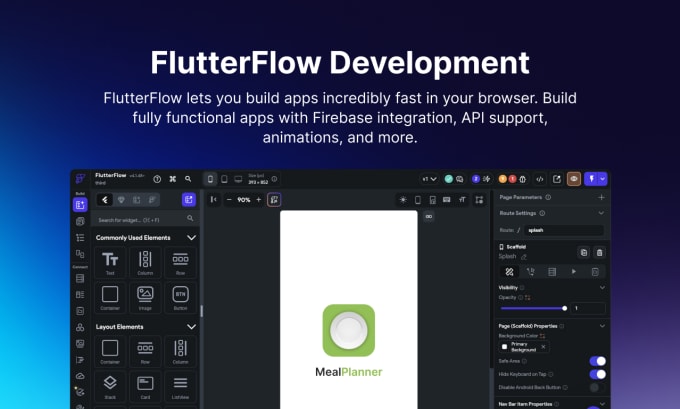680x409 pixels.
Task: Open the developer code view icon
Action: pyautogui.click(x=539, y=179)
